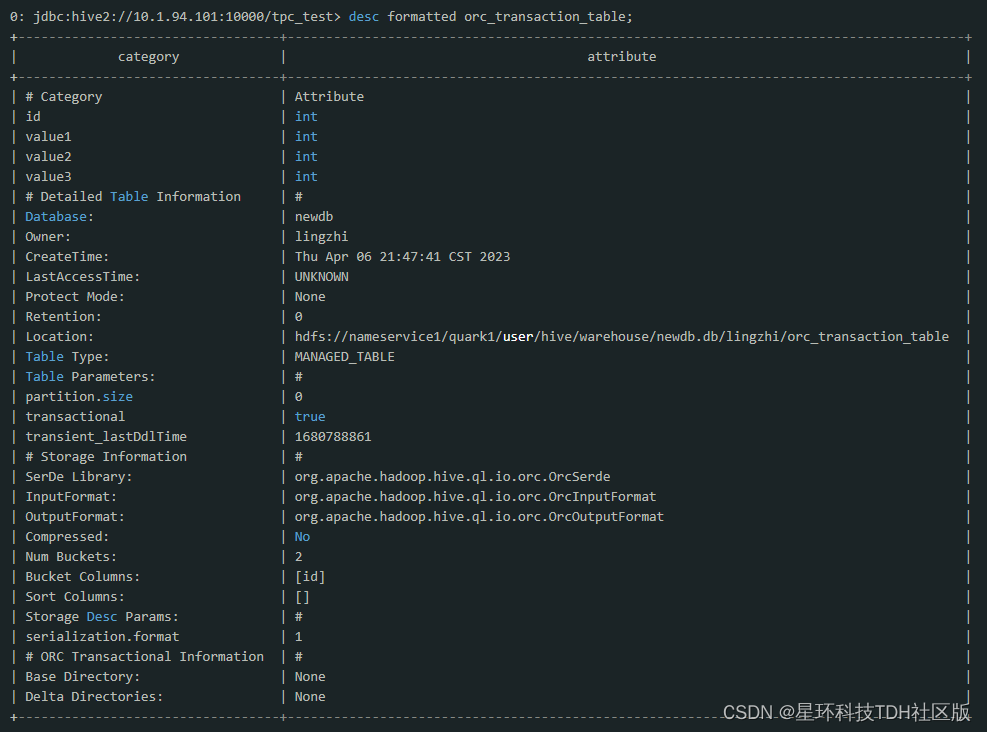987x732 pixels.
Task: Click the 'attribute' column header
Action: point(621,57)
